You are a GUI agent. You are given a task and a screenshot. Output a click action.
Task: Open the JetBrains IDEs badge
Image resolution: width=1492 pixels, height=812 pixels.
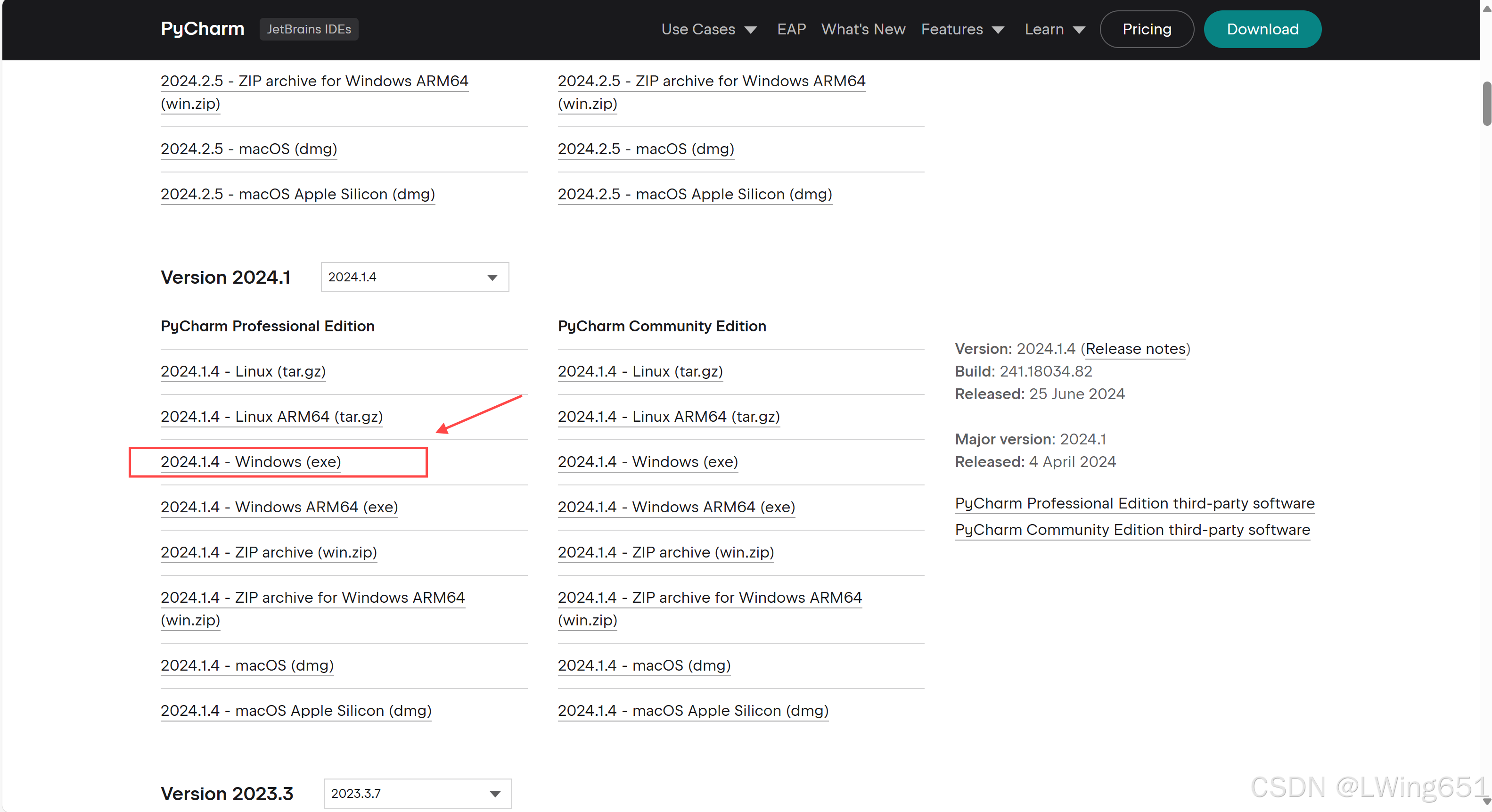coord(308,29)
